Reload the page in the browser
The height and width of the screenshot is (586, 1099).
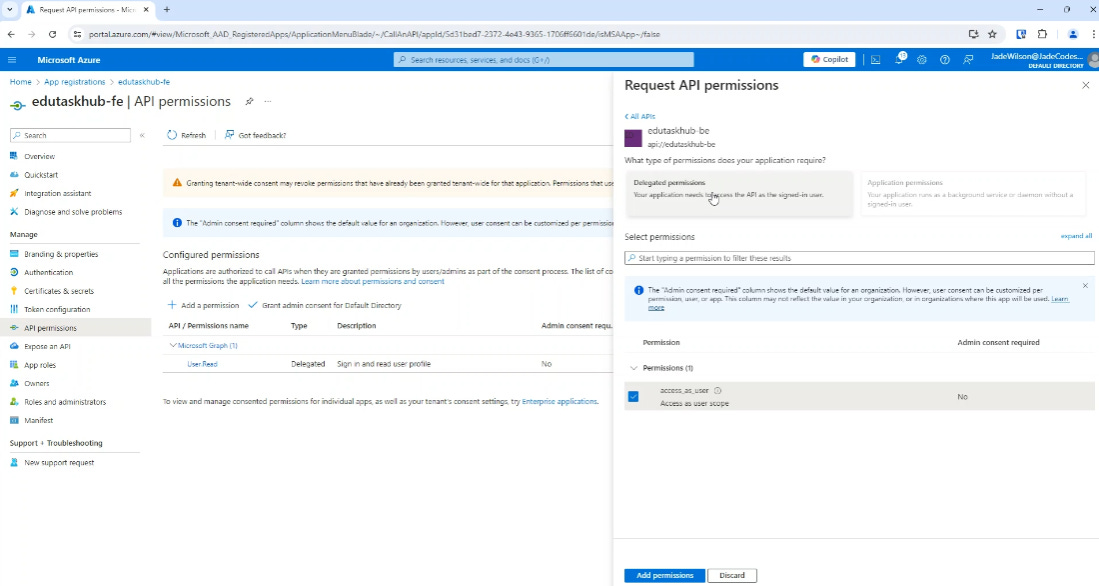pyautogui.click(x=52, y=34)
